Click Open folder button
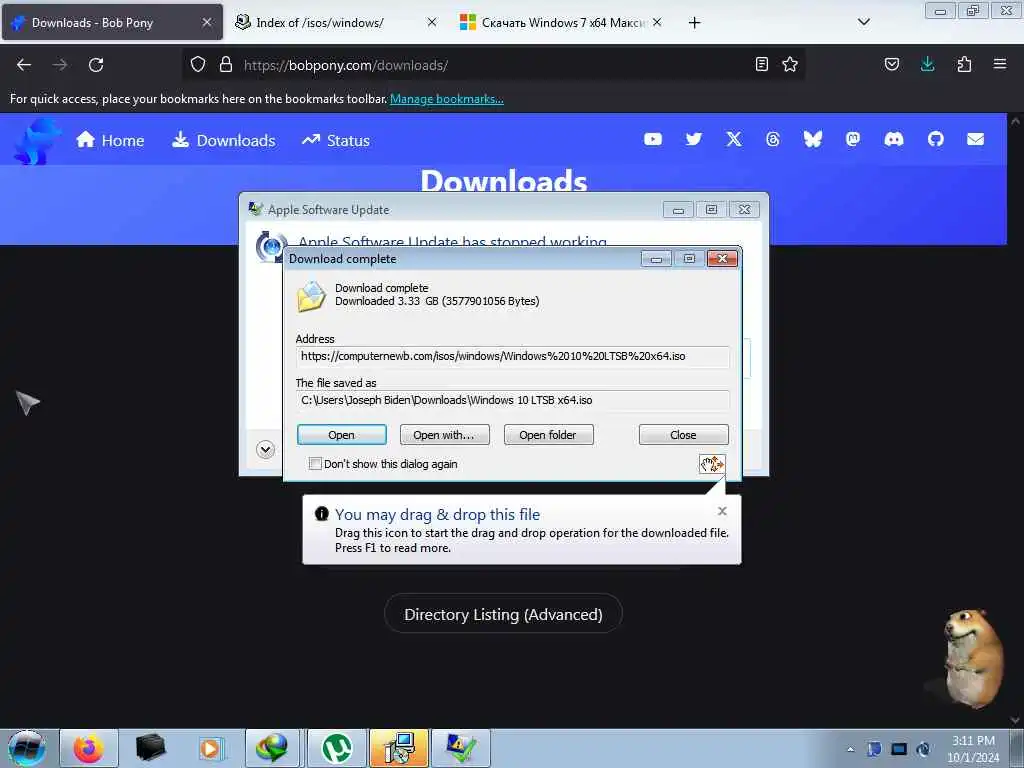1024x768 pixels. (548, 435)
